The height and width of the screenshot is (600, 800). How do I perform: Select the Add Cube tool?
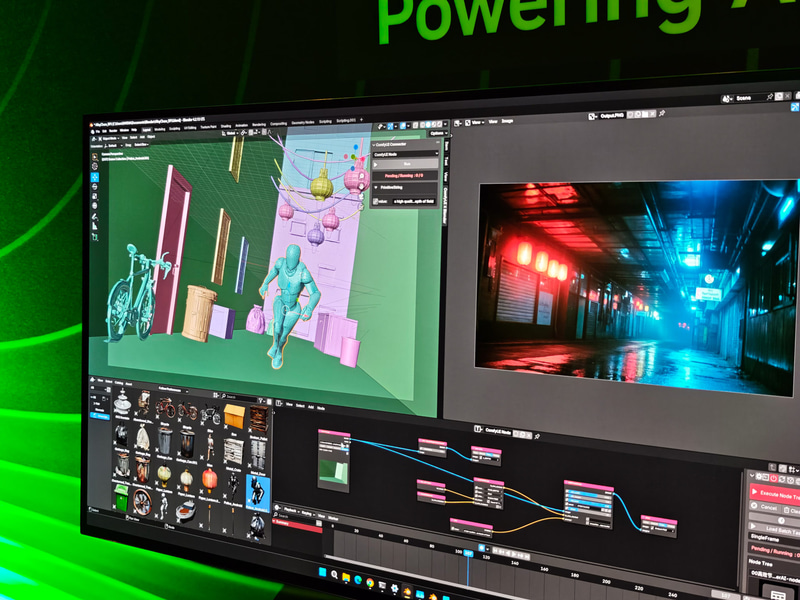(x=94, y=236)
